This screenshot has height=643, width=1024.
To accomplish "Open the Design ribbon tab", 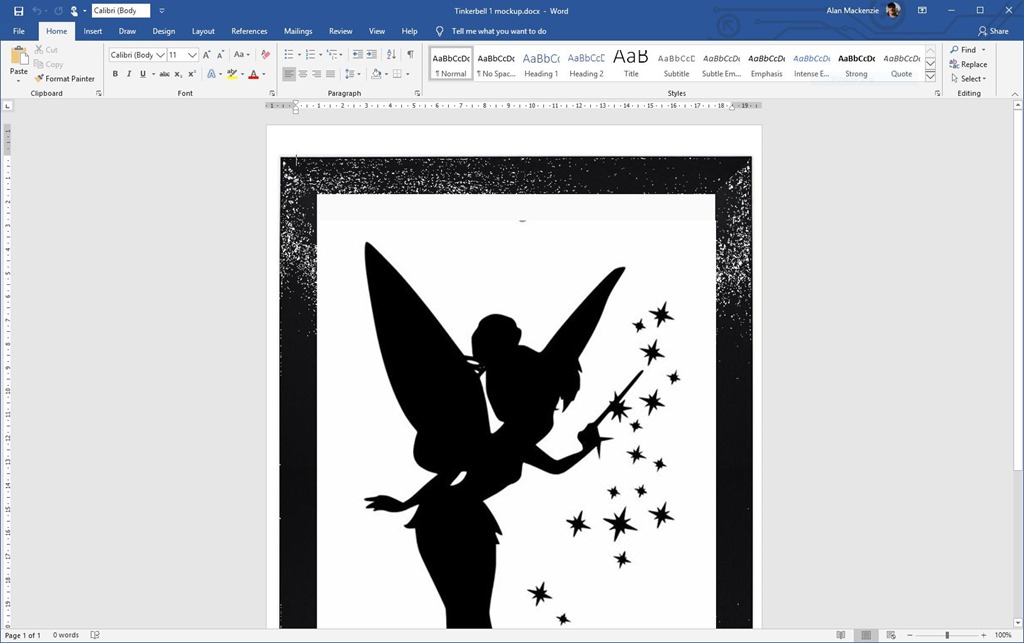I will click(163, 31).
